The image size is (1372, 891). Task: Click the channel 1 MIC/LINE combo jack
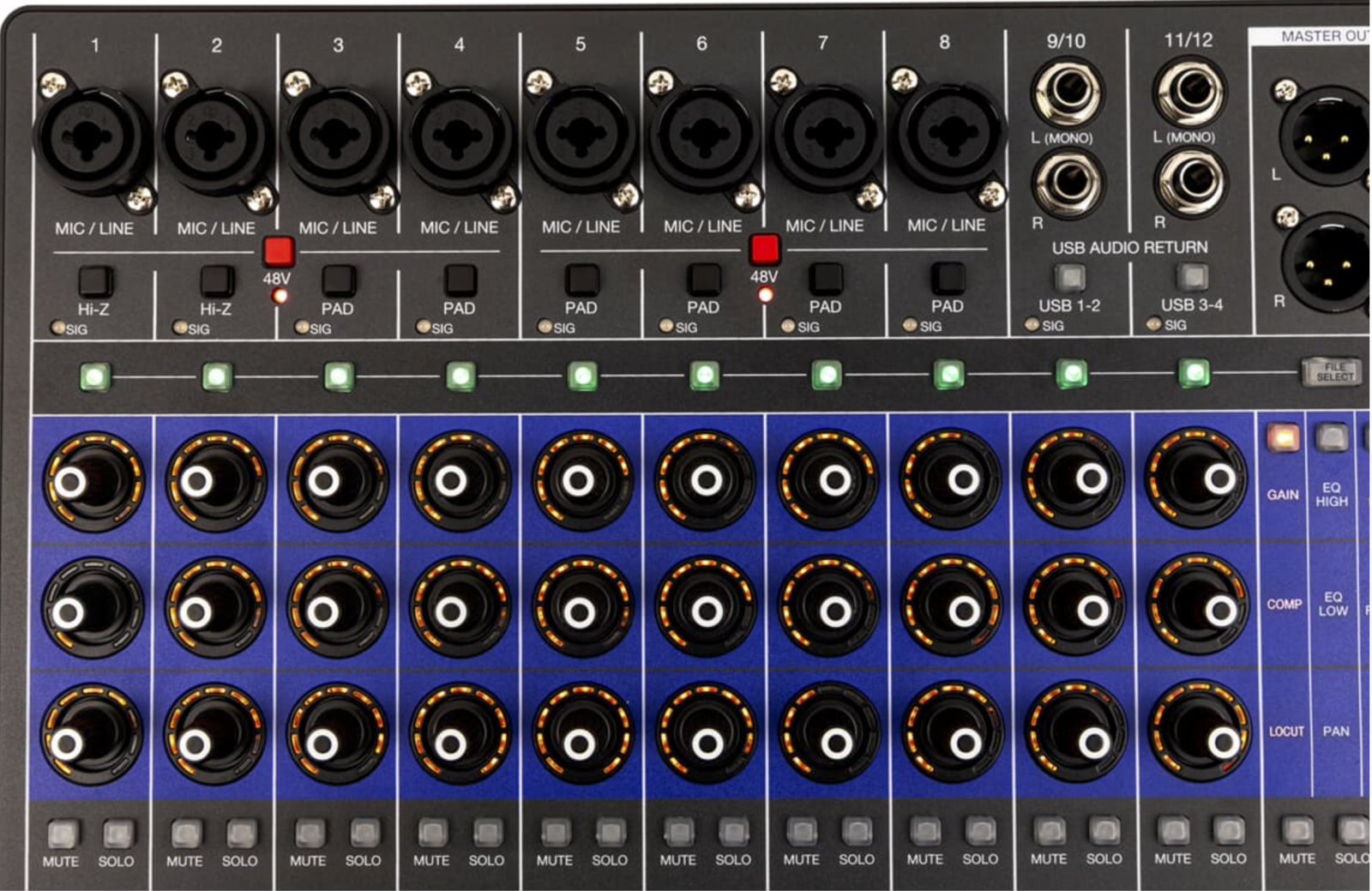tap(92, 139)
